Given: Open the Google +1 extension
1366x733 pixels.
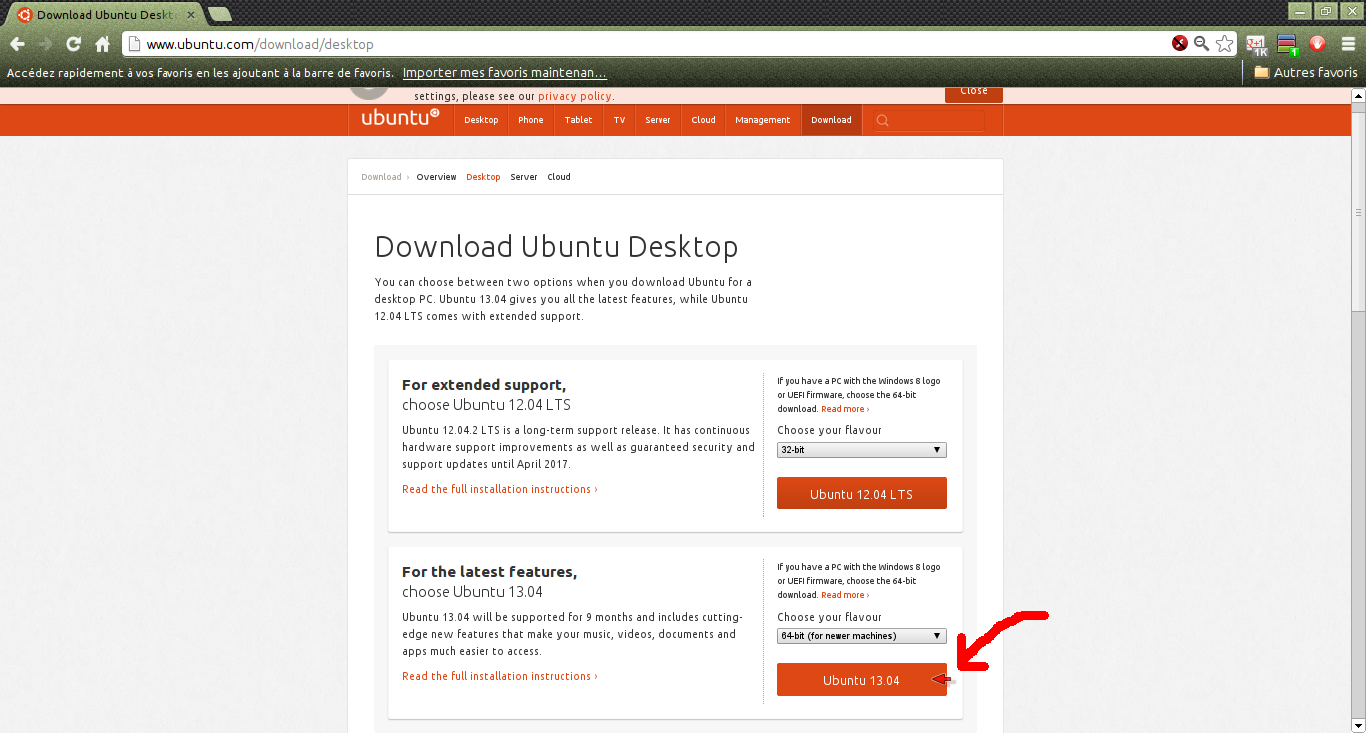Looking at the screenshot, I should (1256, 44).
